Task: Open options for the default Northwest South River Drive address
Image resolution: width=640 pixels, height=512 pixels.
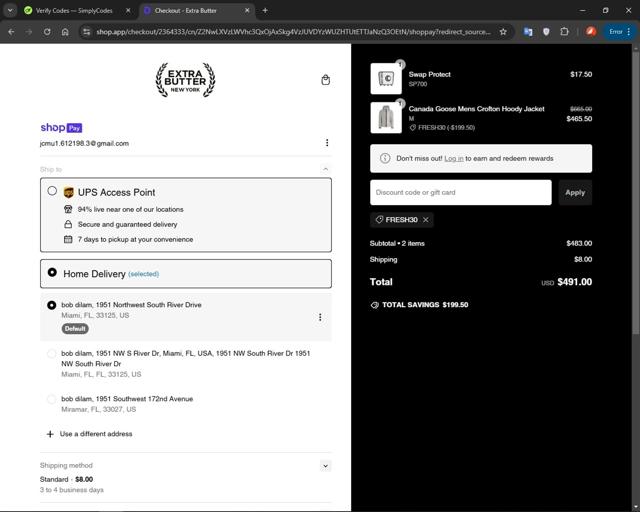Action: click(320, 317)
